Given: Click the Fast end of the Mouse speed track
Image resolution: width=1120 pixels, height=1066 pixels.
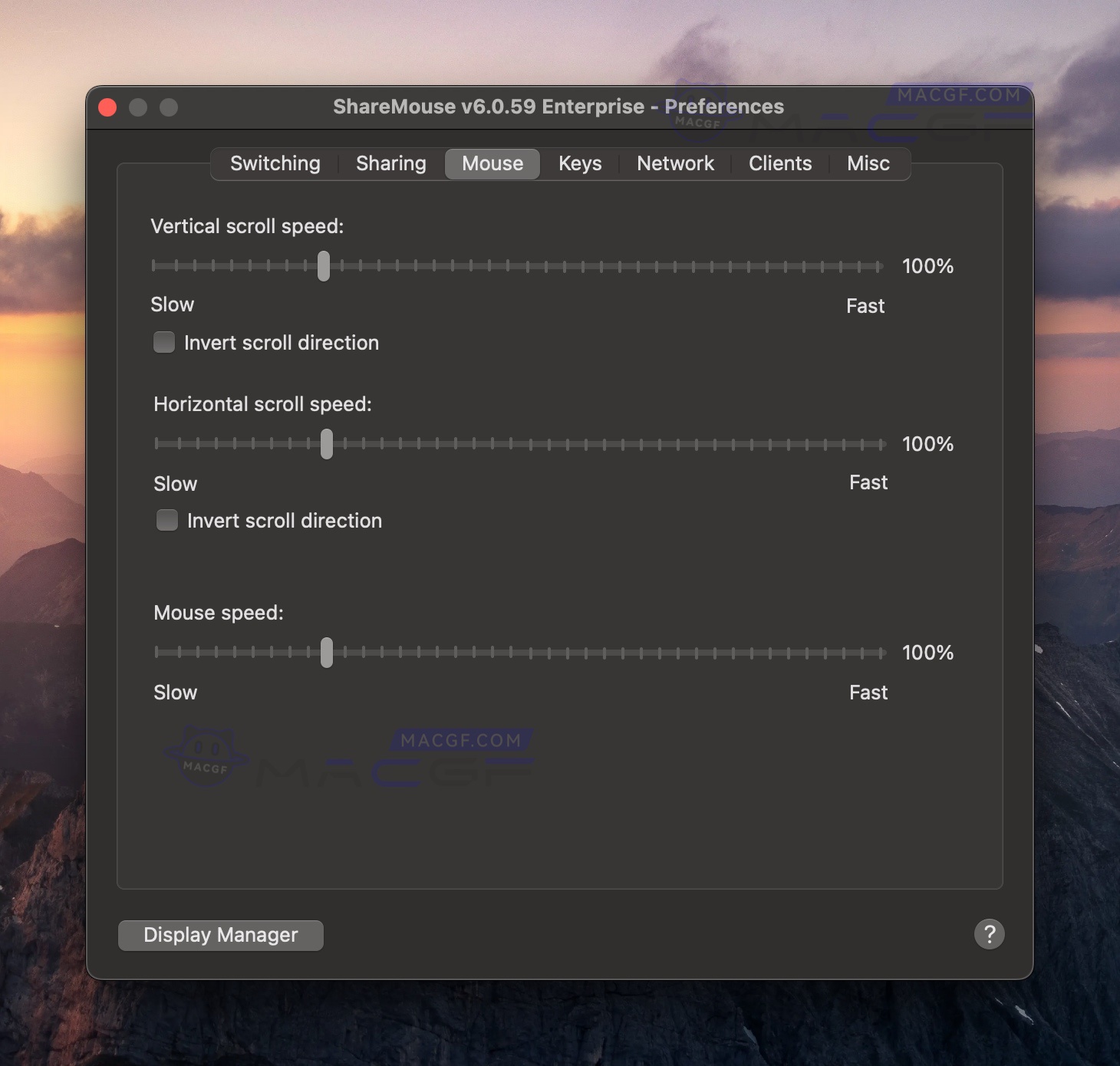Looking at the screenshot, I should (882, 653).
